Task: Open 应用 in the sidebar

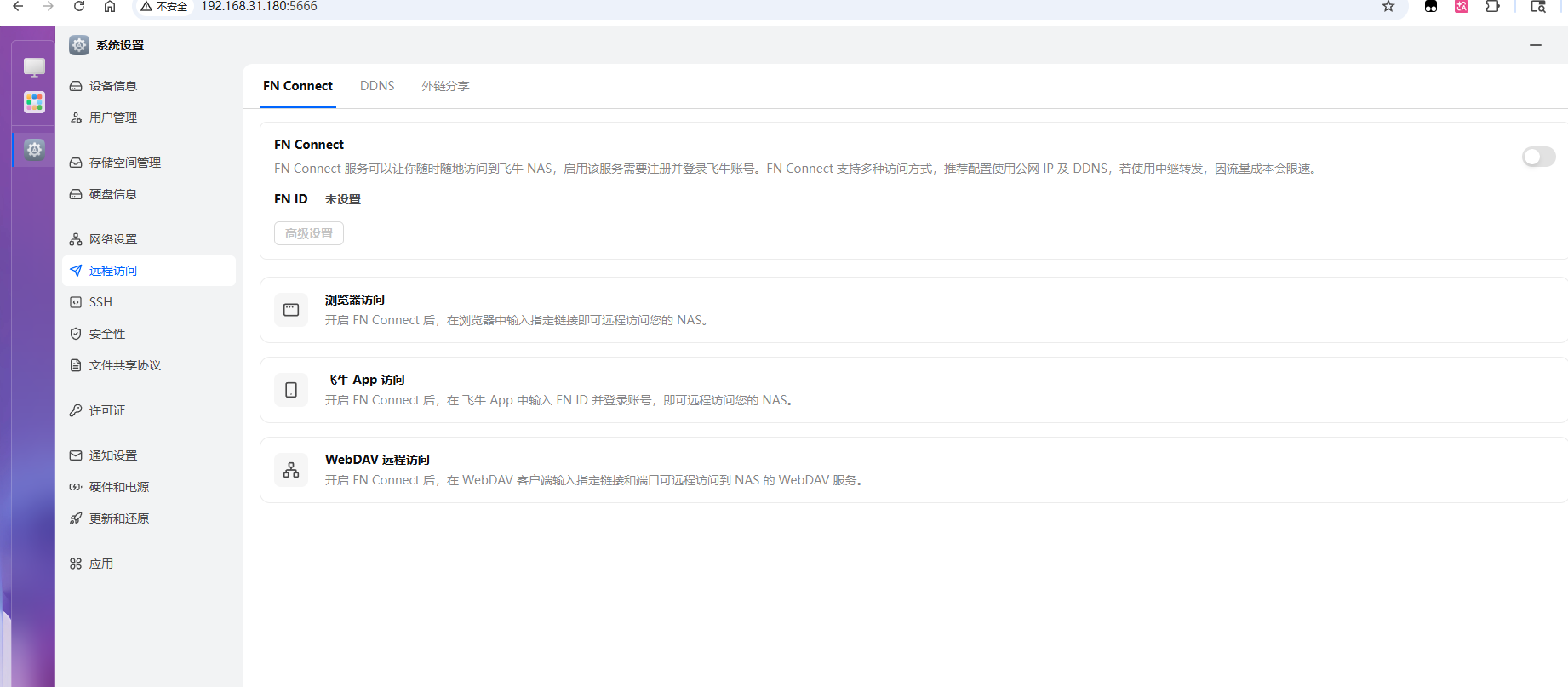Action: (149, 564)
